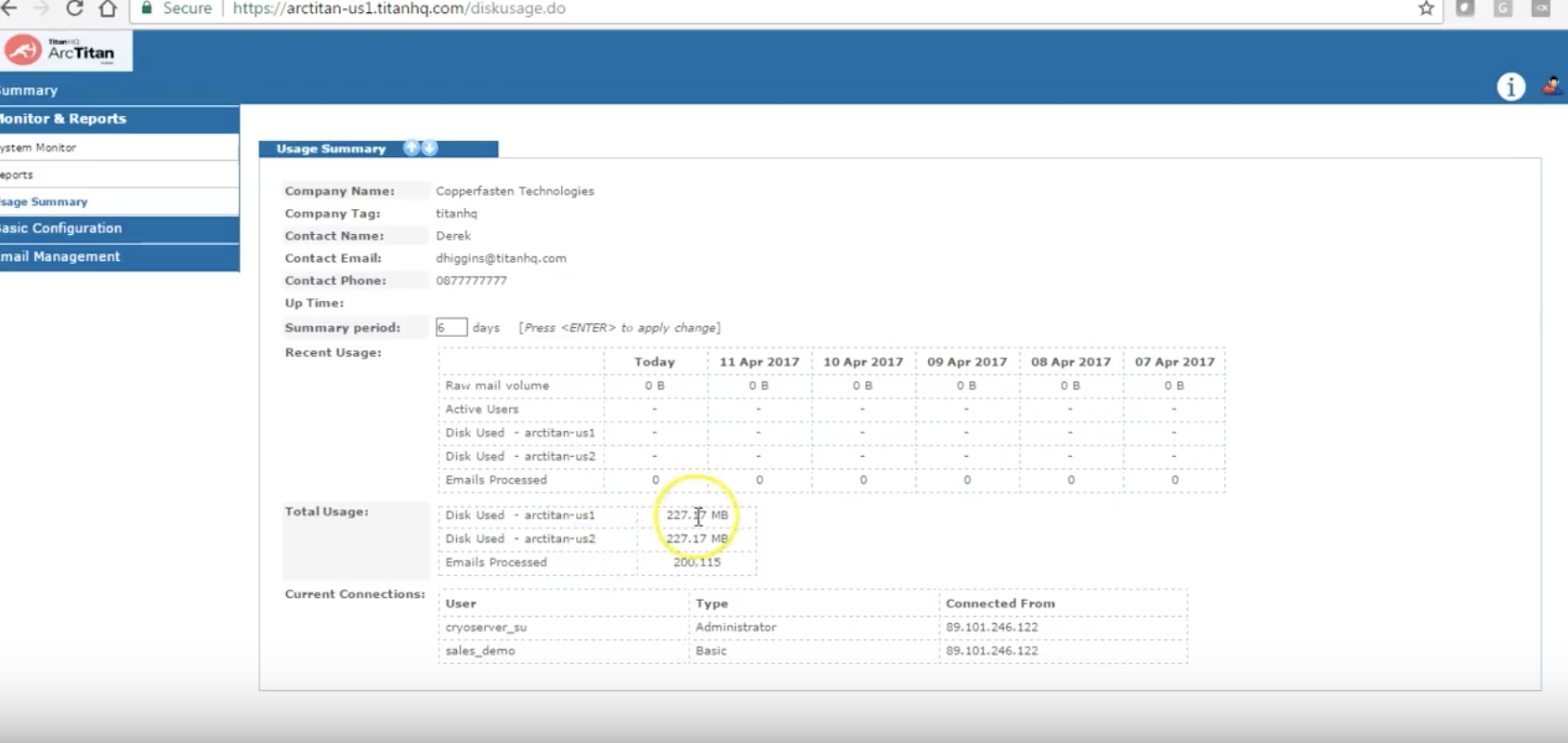Click the browser address bar URL
Image resolution: width=1568 pixels, height=743 pixels.
(399, 8)
